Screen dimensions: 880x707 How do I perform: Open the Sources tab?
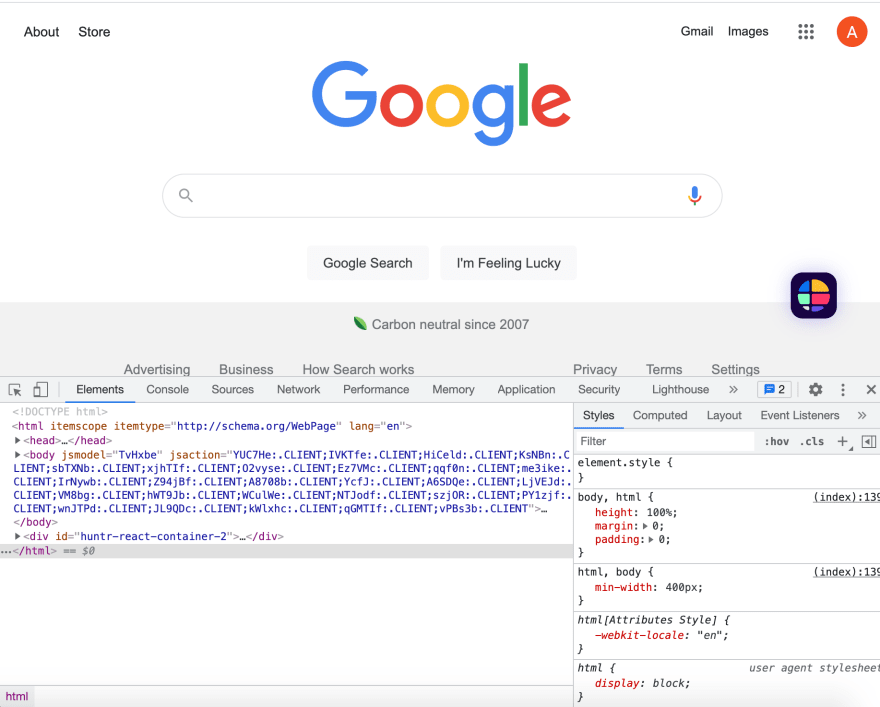pyautogui.click(x=232, y=389)
